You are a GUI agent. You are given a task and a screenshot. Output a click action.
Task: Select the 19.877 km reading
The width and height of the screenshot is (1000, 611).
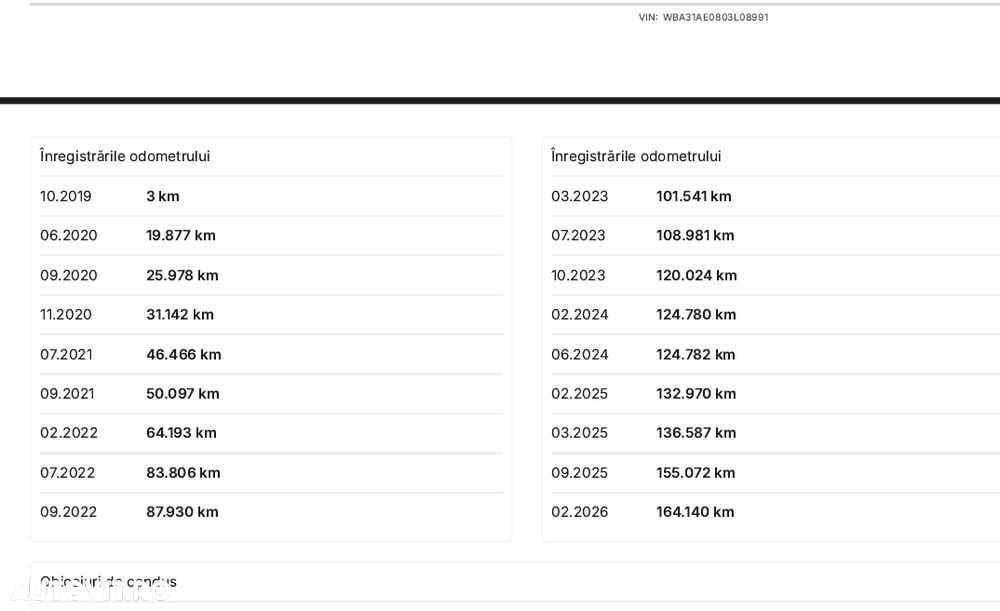[x=181, y=235]
